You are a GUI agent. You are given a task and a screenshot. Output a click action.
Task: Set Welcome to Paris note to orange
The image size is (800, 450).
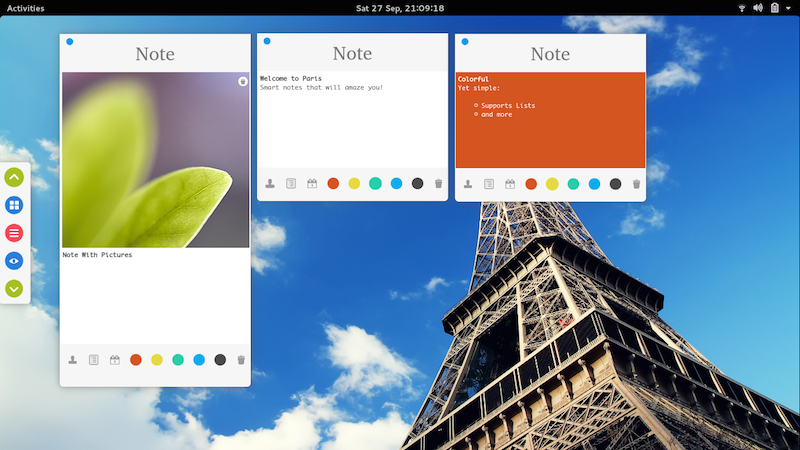333,183
